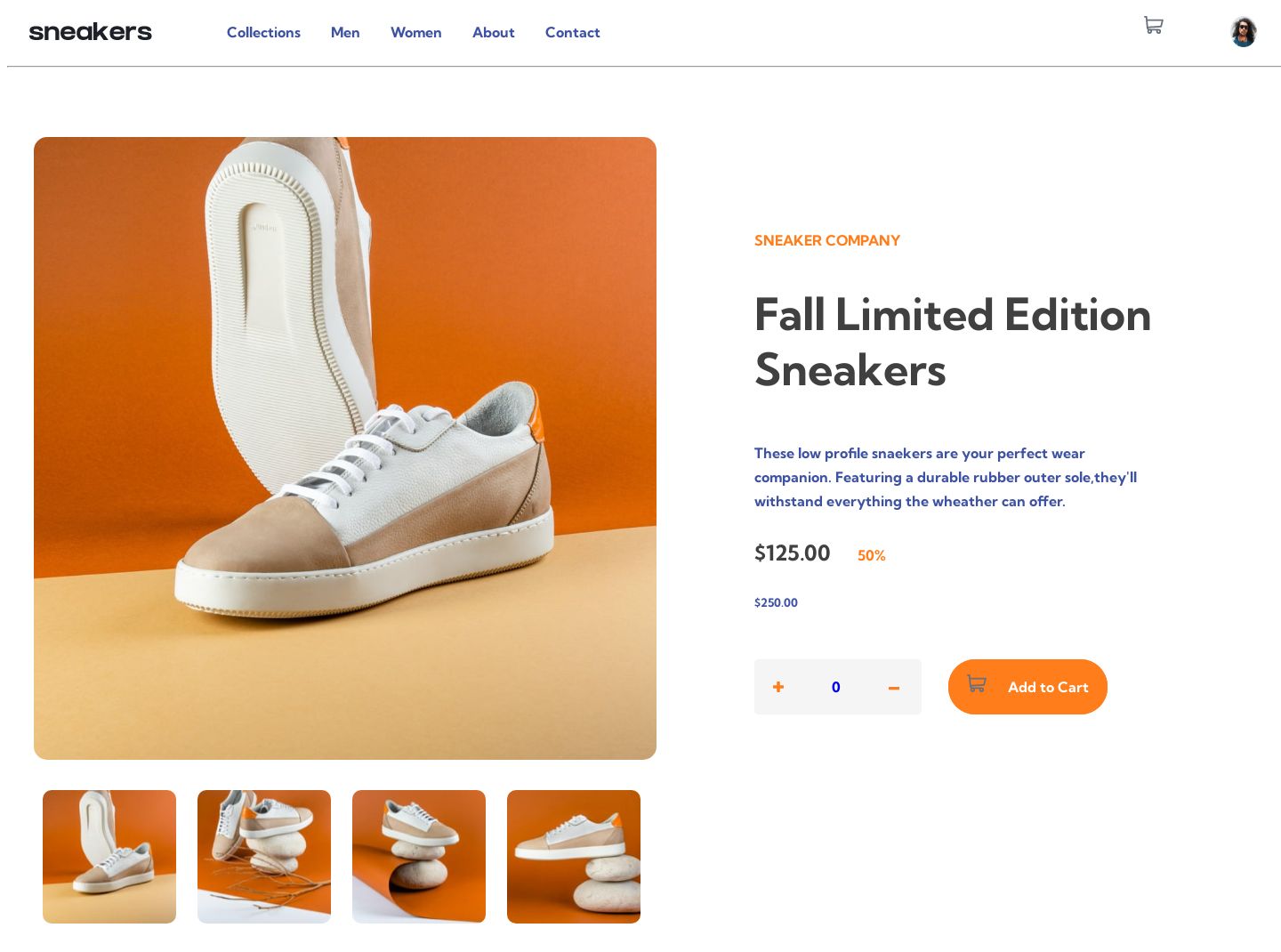The image size is (1281, 952).
Task: Click the cart icon inside Add to Cart
Action: (x=977, y=684)
